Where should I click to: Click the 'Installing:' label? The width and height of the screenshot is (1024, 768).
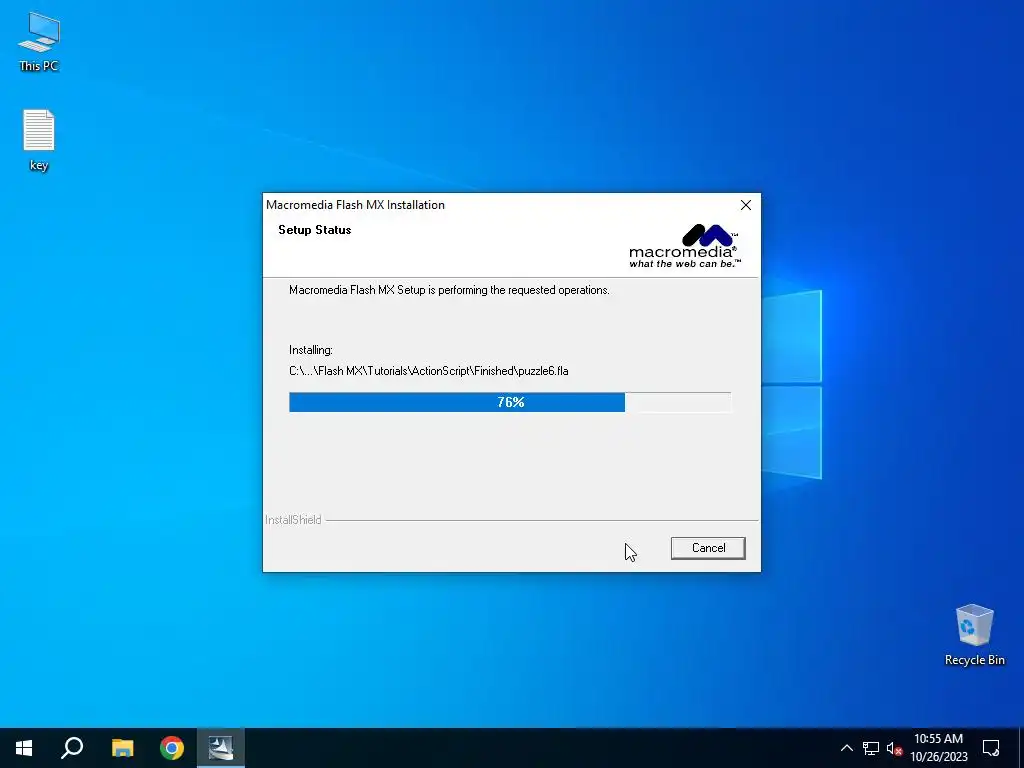click(x=311, y=350)
